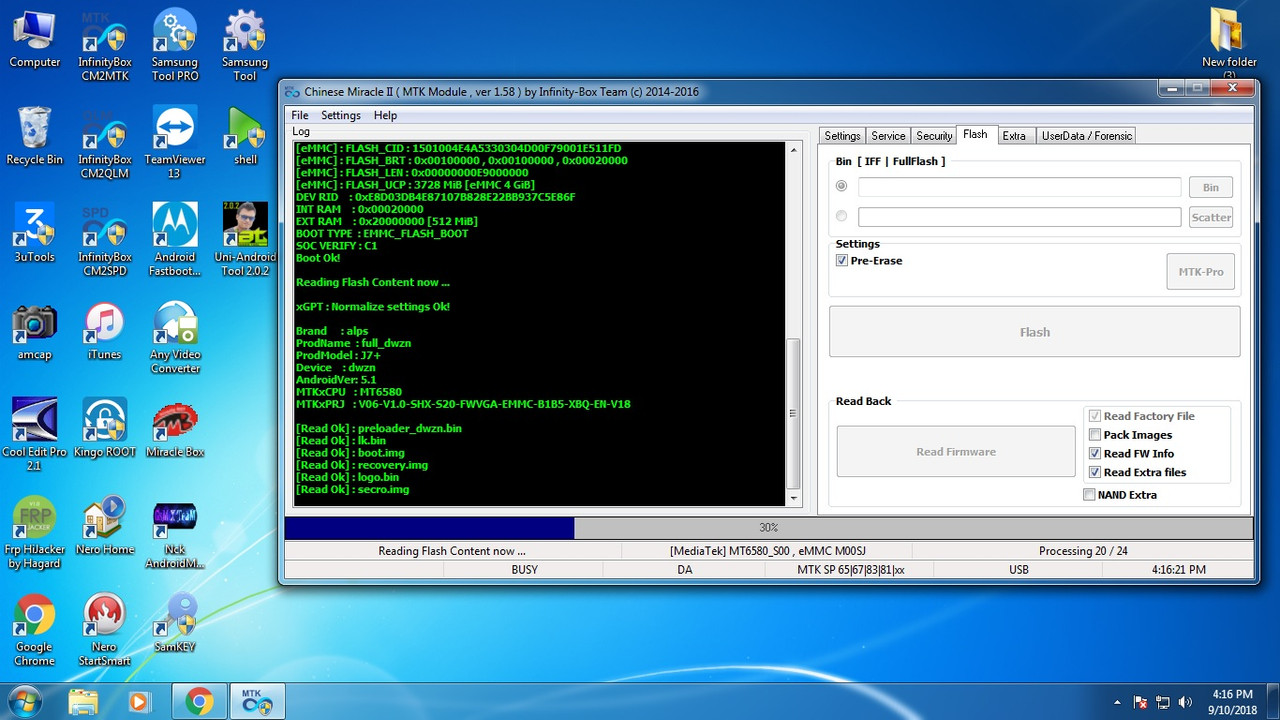Select the Flash tab

click(975, 134)
